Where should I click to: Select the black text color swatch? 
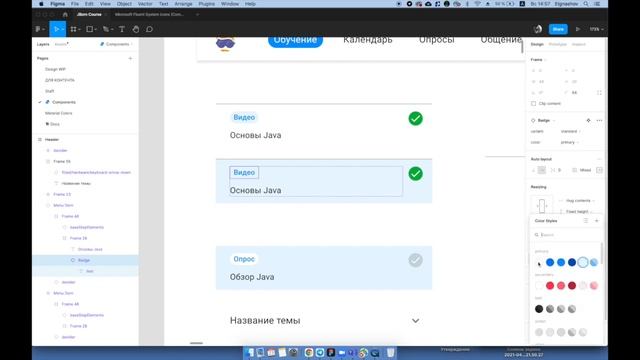tap(539, 309)
